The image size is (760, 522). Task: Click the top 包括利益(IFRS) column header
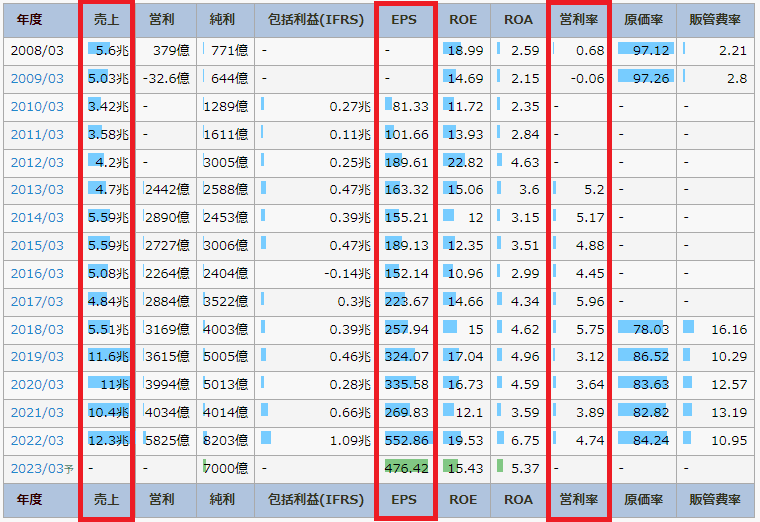tap(315, 20)
